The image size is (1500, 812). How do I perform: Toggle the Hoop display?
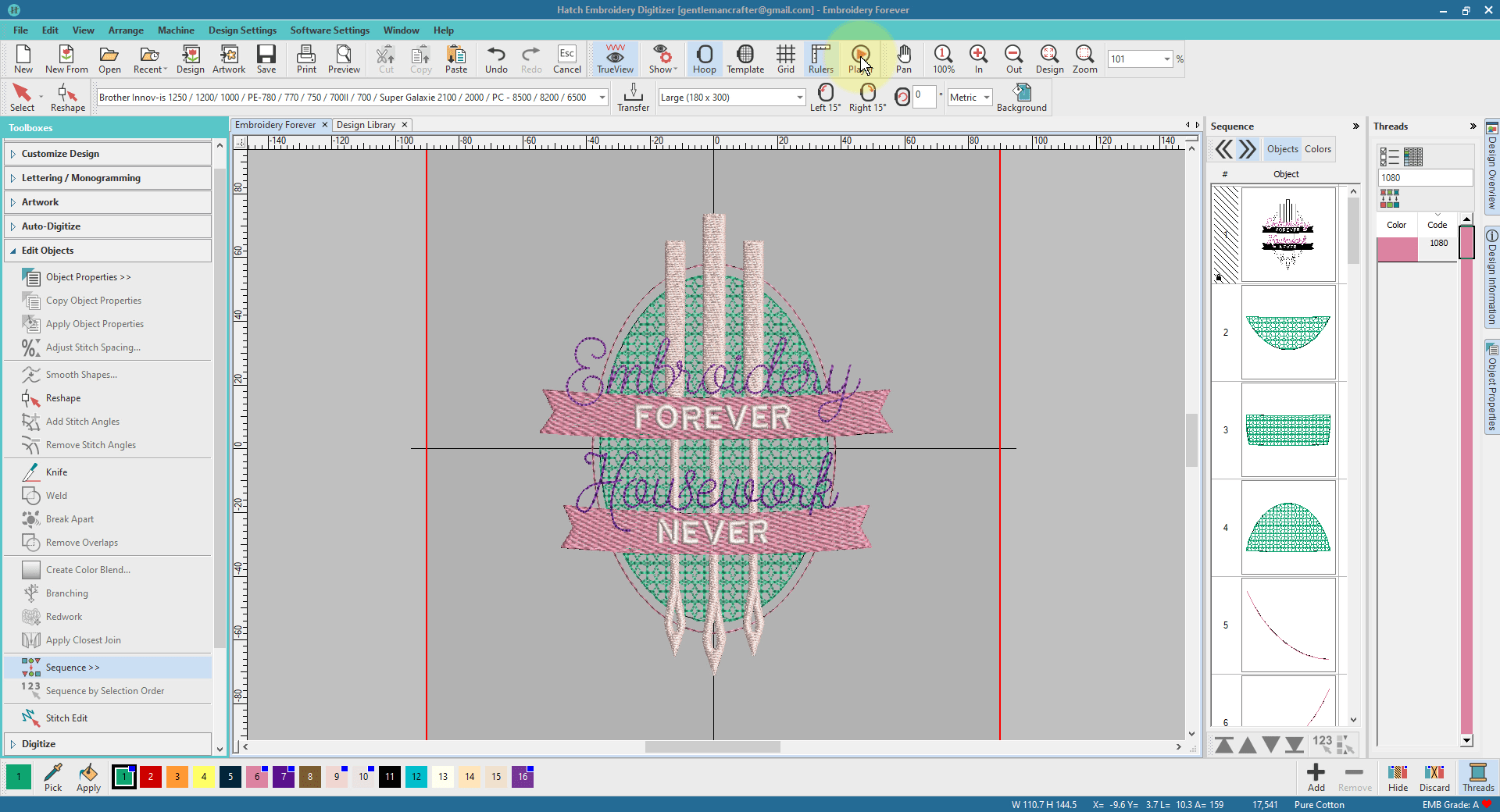[x=704, y=59]
